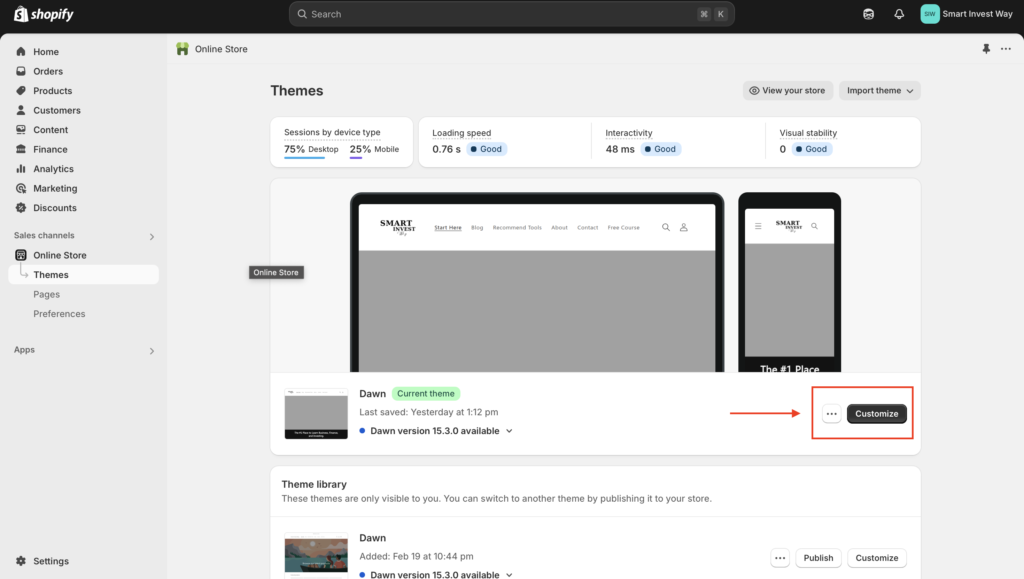This screenshot has width=1024, height=579.
Task: Open more actions for current Dawn theme
Action: [831, 414]
